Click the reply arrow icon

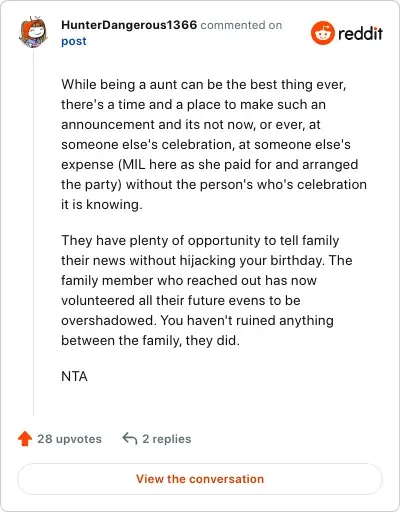click(x=130, y=439)
